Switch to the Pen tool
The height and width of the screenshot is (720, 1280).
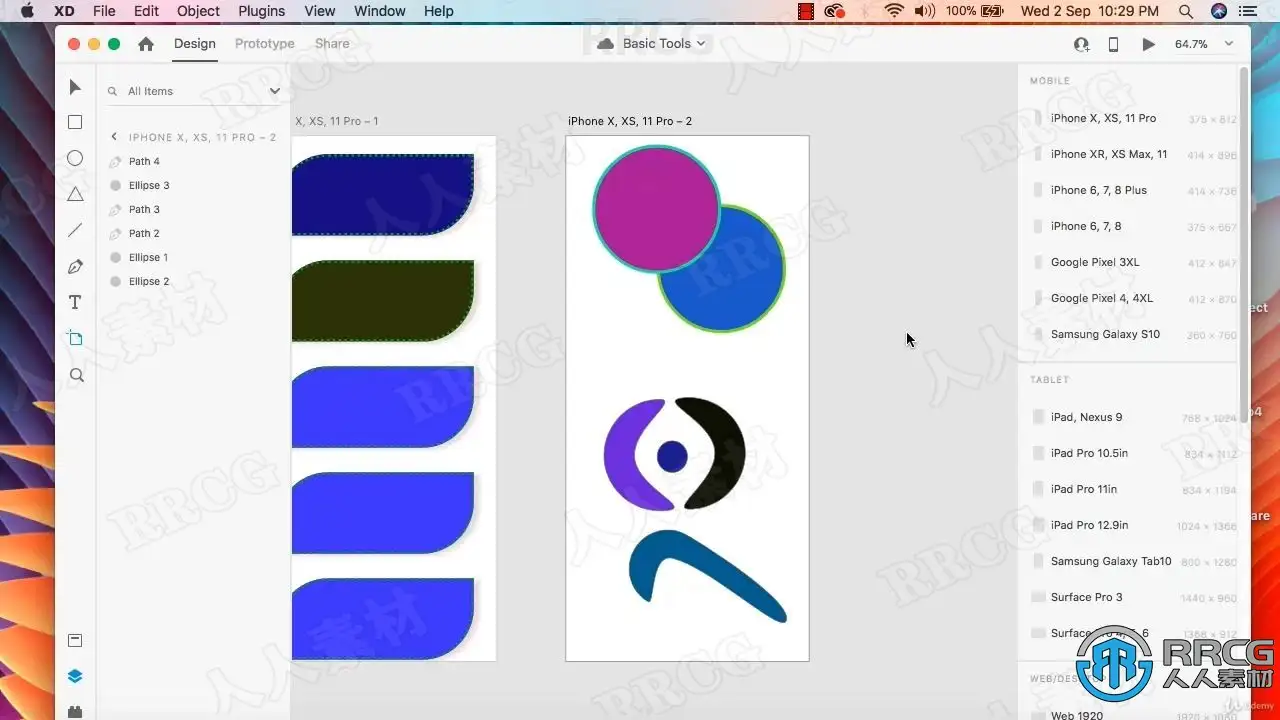(x=75, y=267)
